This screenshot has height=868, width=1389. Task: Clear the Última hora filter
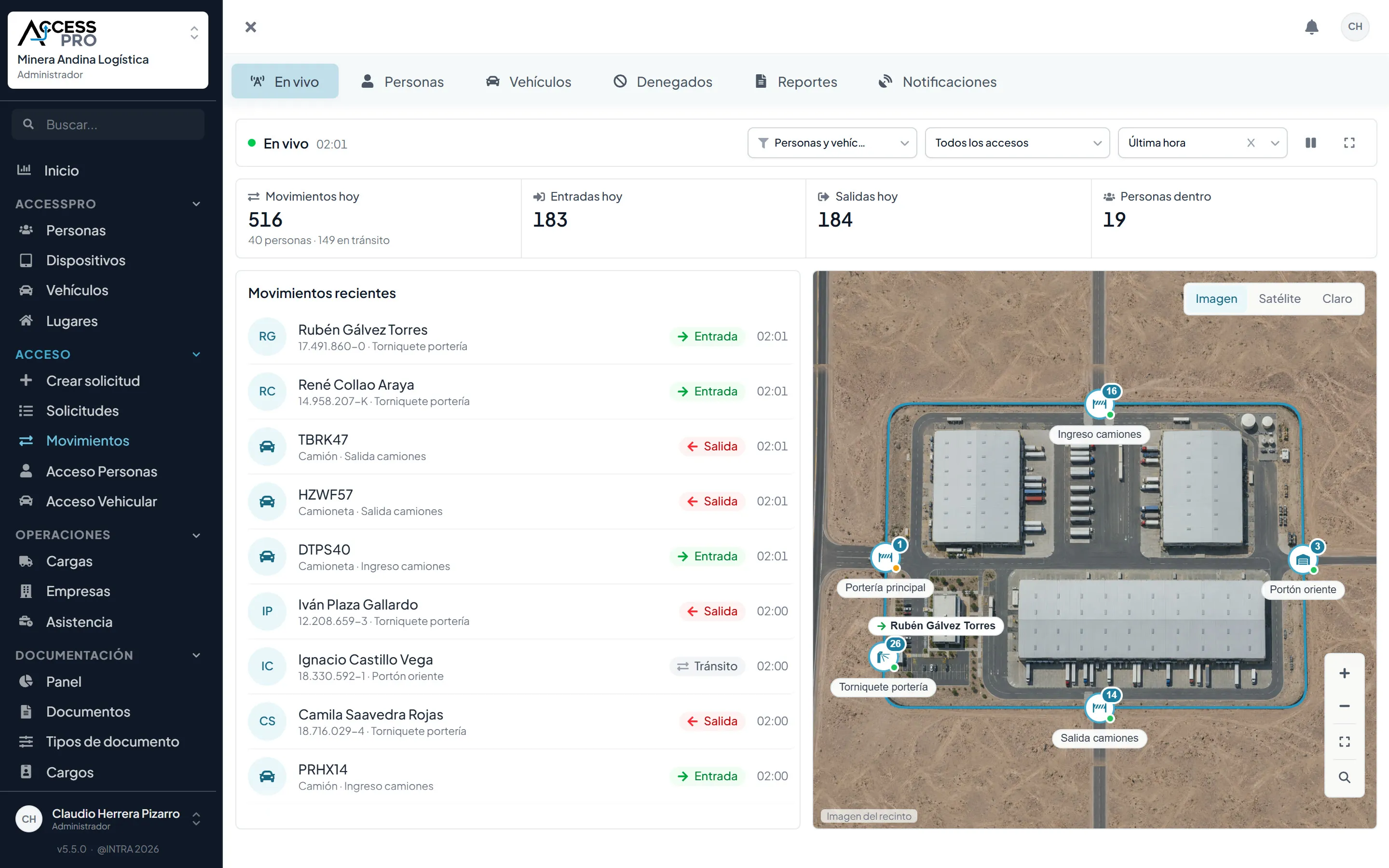1251,143
